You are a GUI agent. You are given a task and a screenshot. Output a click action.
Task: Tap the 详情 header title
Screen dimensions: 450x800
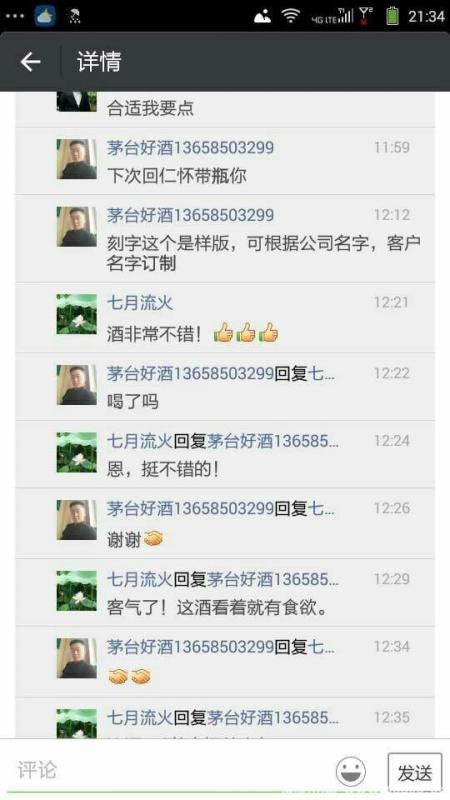point(99,62)
